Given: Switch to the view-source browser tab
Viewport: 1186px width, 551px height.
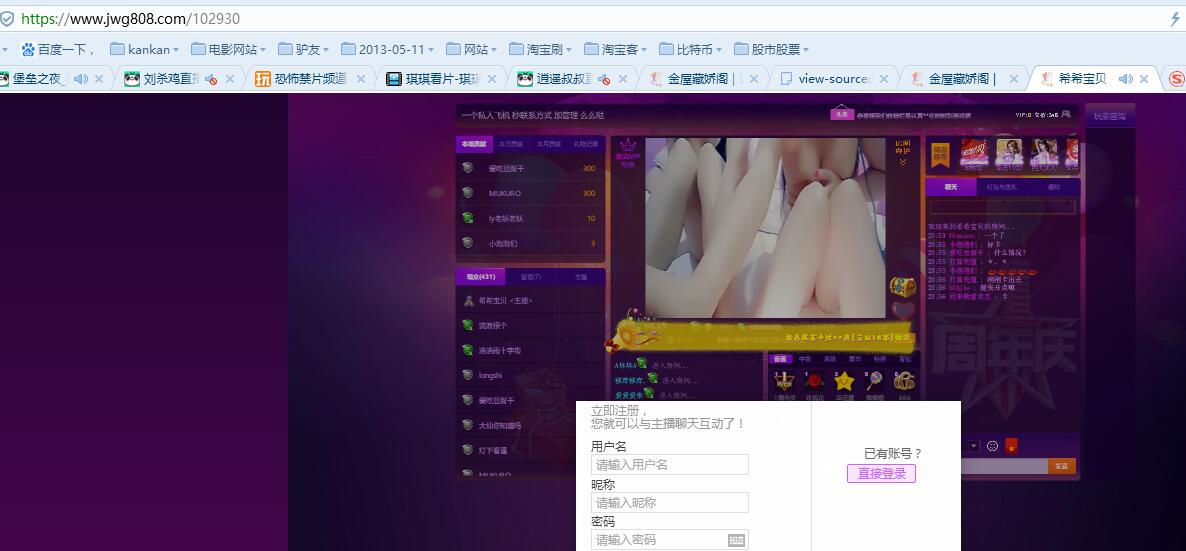Looking at the screenshot, I should [834, 79].
